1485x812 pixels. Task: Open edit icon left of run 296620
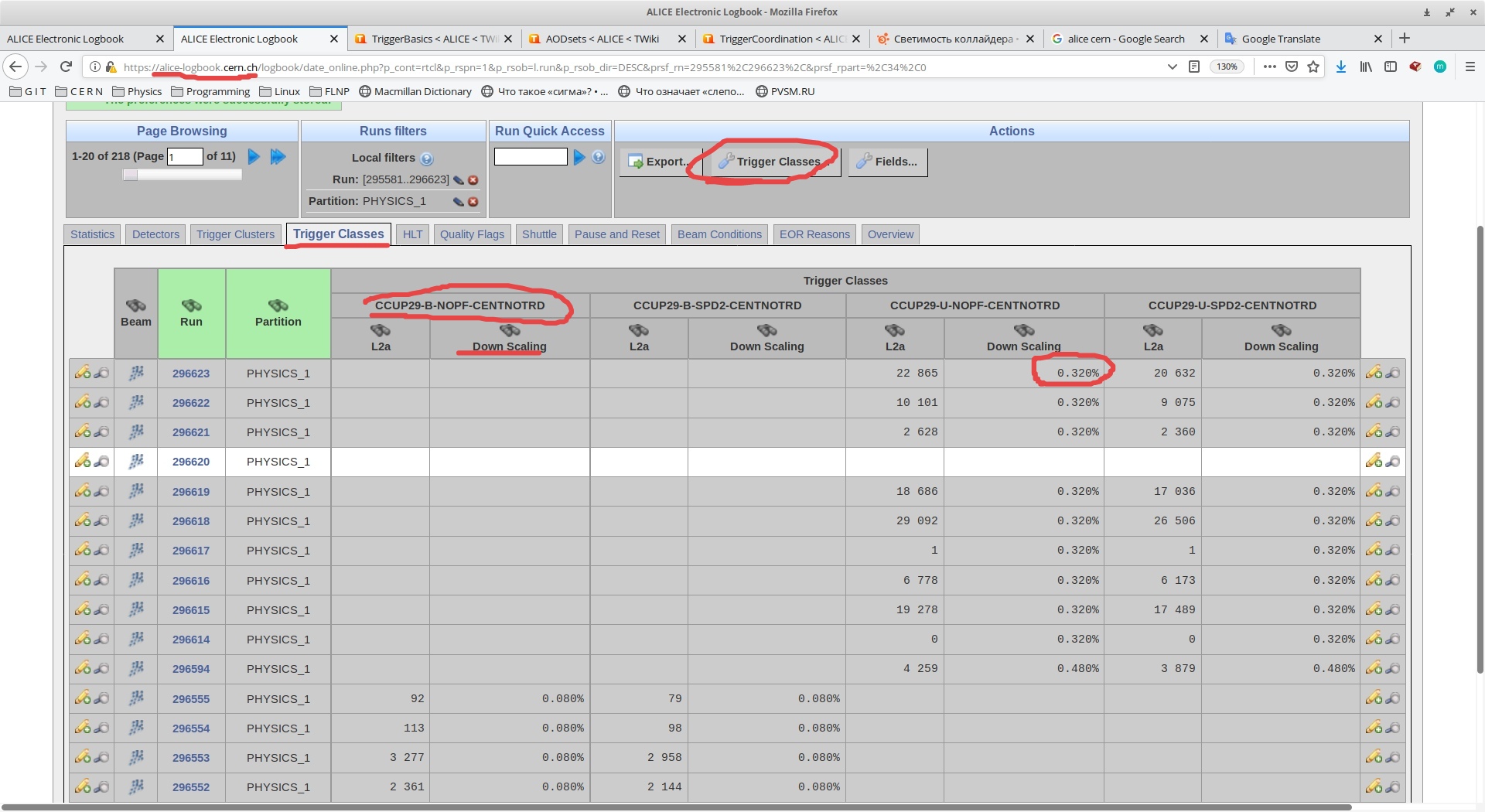tap(83, 461)
